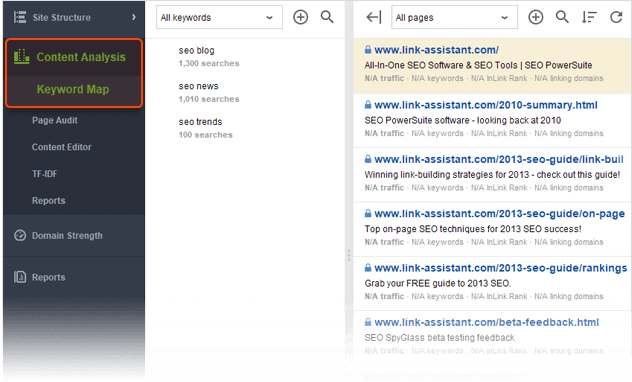Open the 2013-seo-guide/rankings link

[x=501, y=268]
